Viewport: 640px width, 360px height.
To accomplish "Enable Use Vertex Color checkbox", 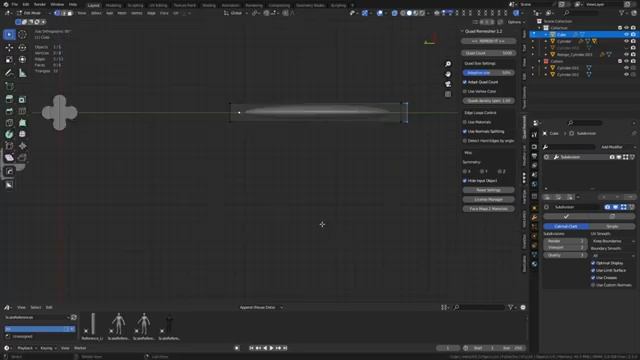I will tap(465, 91).
